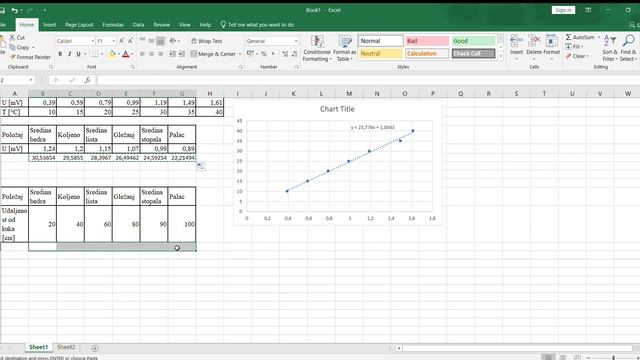The width and height of the screenshot is (640, 360).
Task: Open the Orientation text angle tool
Action: (x=173, y=41)
